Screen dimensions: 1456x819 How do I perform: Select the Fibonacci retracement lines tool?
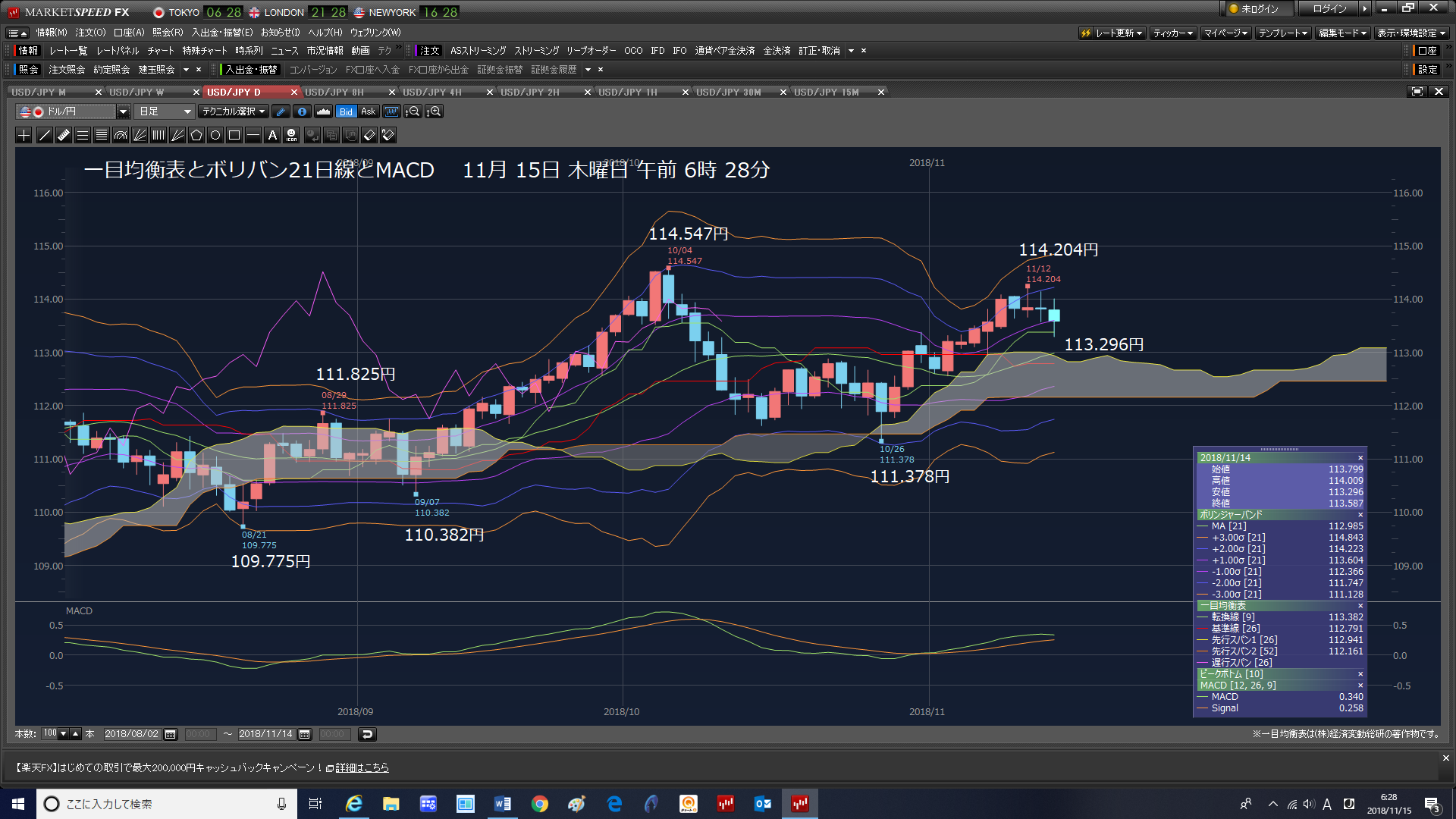click(x=102, y=135)
